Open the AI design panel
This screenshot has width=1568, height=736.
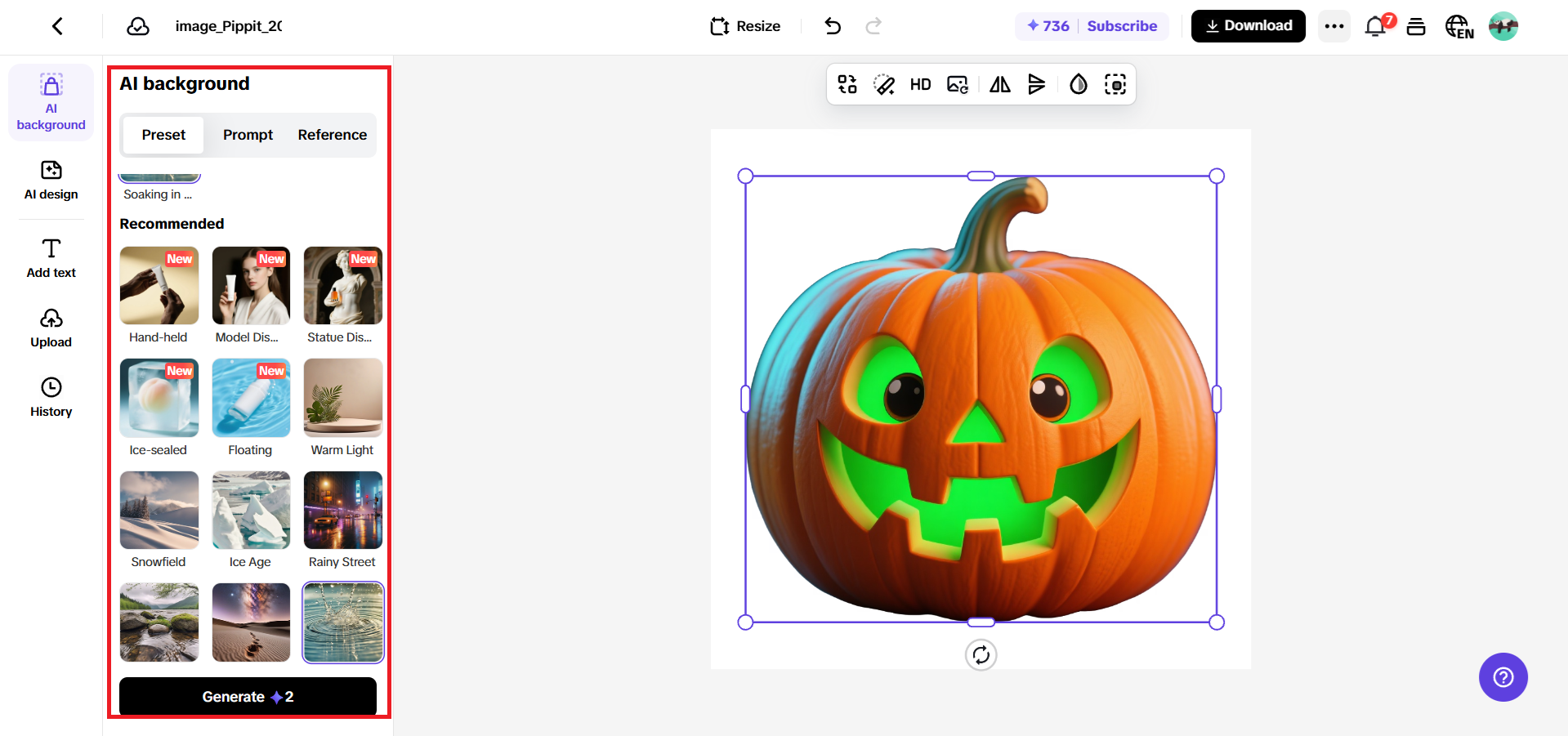click(51, 181)
